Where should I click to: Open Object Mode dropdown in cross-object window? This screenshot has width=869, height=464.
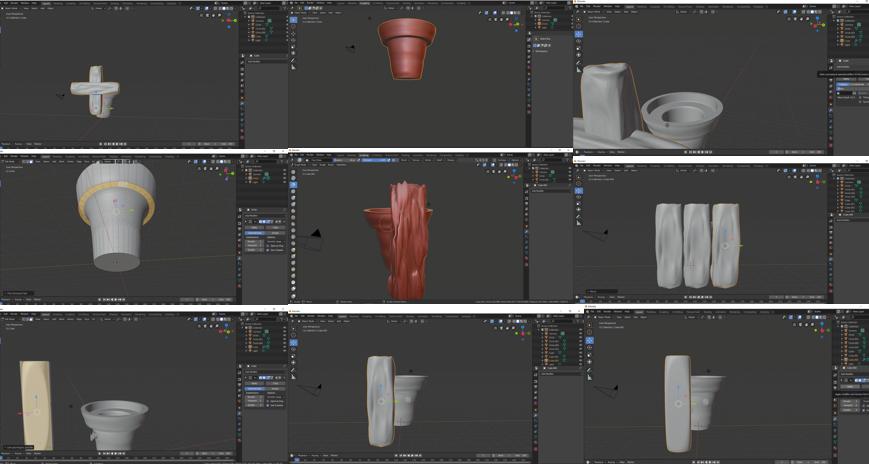(13, 8)
